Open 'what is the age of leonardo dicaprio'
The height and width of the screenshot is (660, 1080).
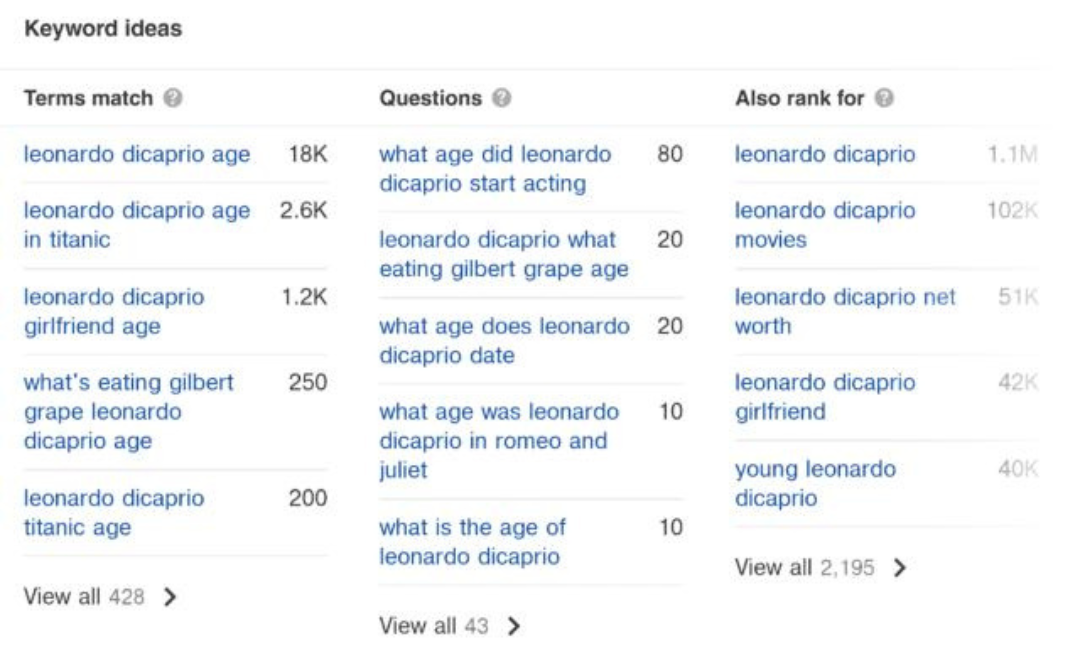pos(472,541)
